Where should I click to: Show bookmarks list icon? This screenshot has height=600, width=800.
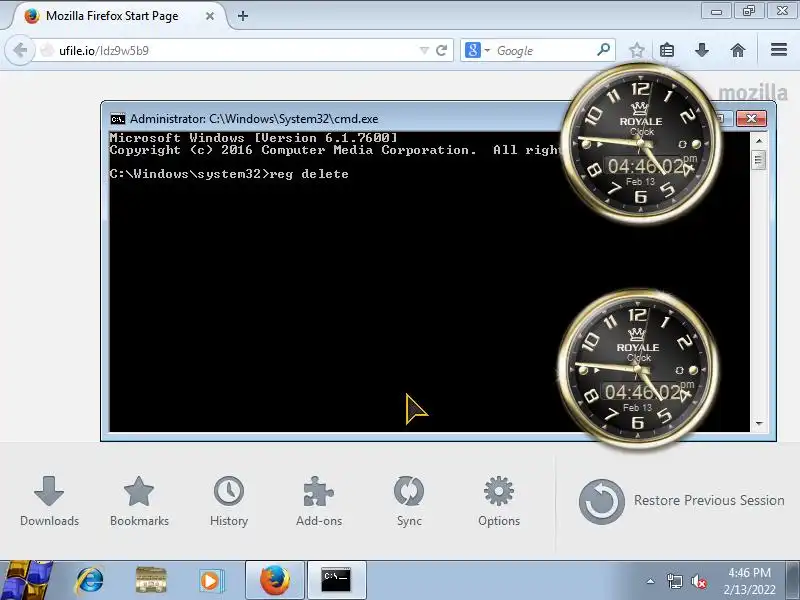[667, 50]
